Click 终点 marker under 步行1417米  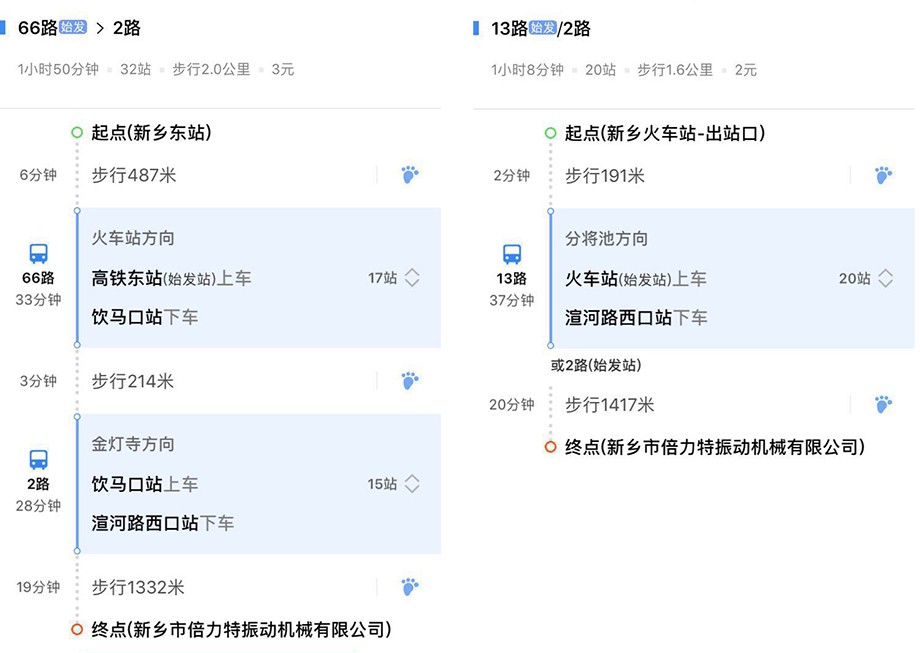point(550,447)
